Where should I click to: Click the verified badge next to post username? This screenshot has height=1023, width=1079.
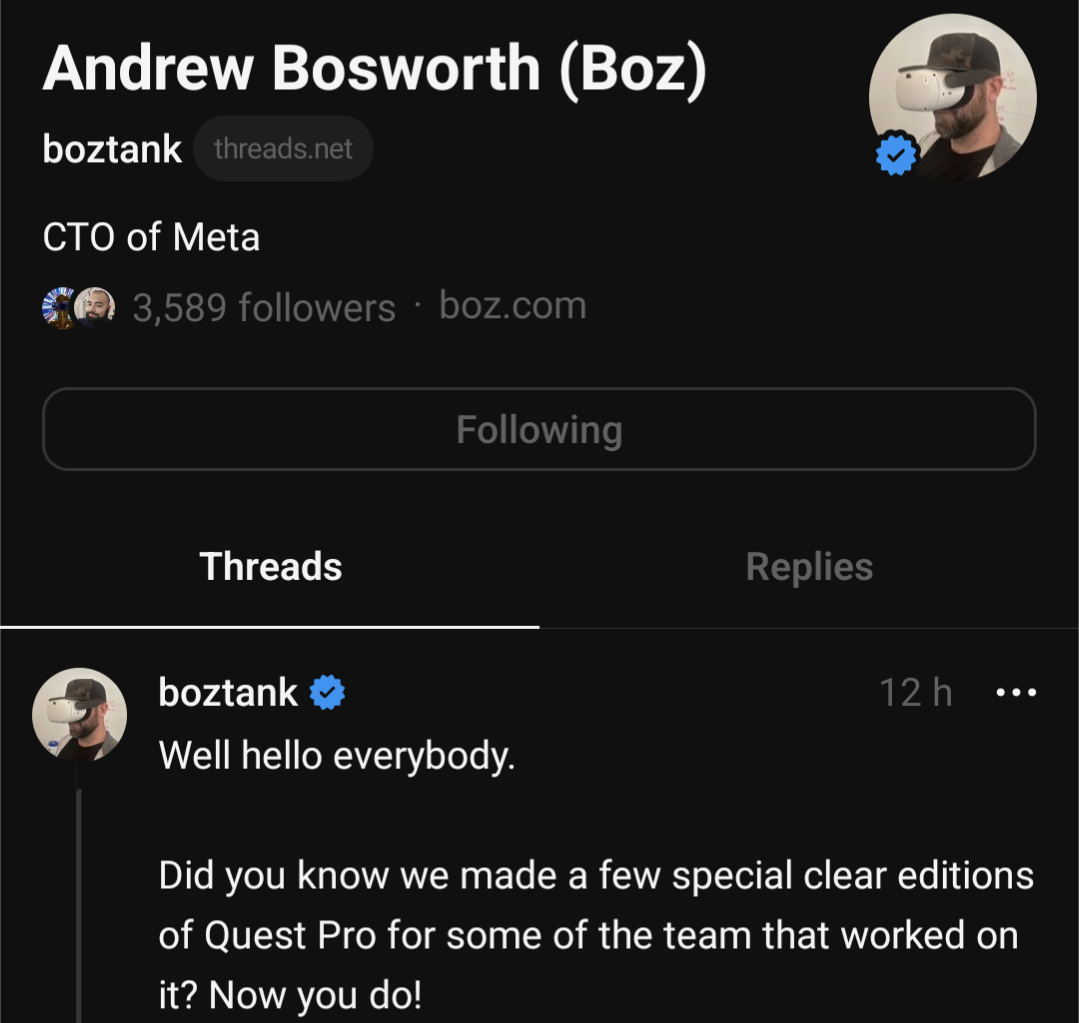click(x=328, y=692)
